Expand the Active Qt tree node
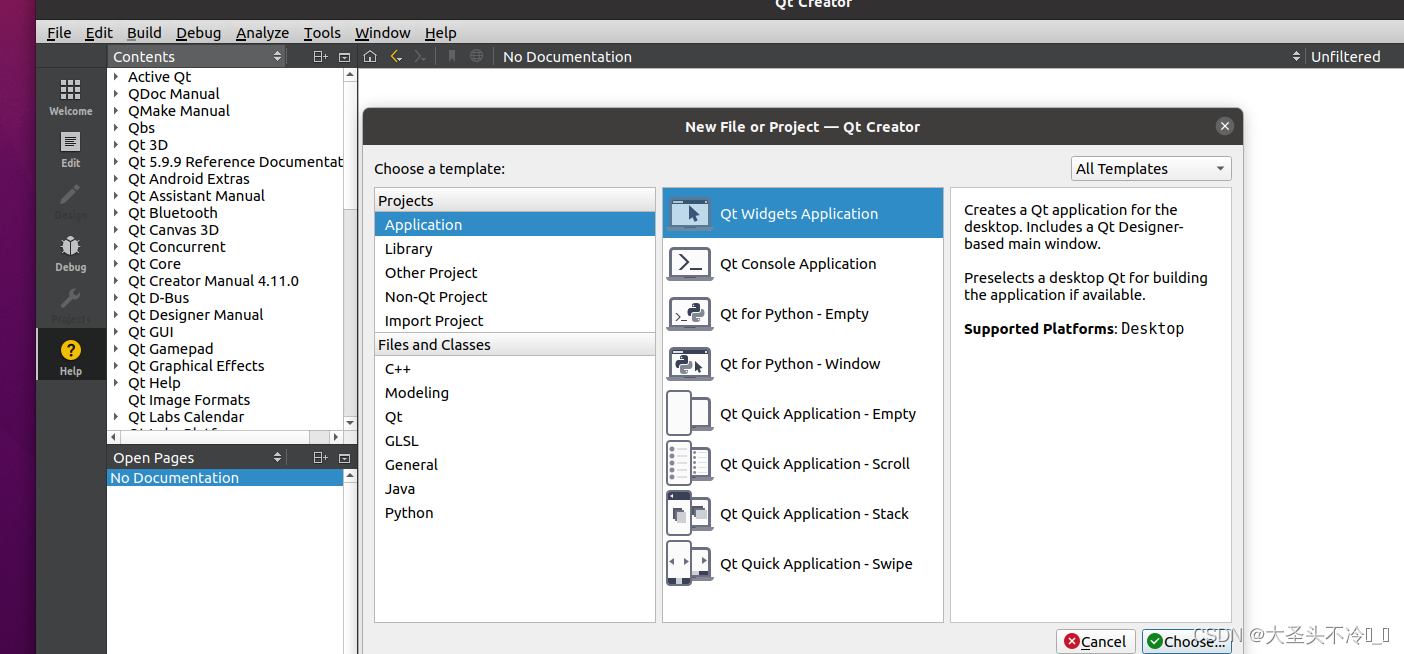 [x=116, y=77]
